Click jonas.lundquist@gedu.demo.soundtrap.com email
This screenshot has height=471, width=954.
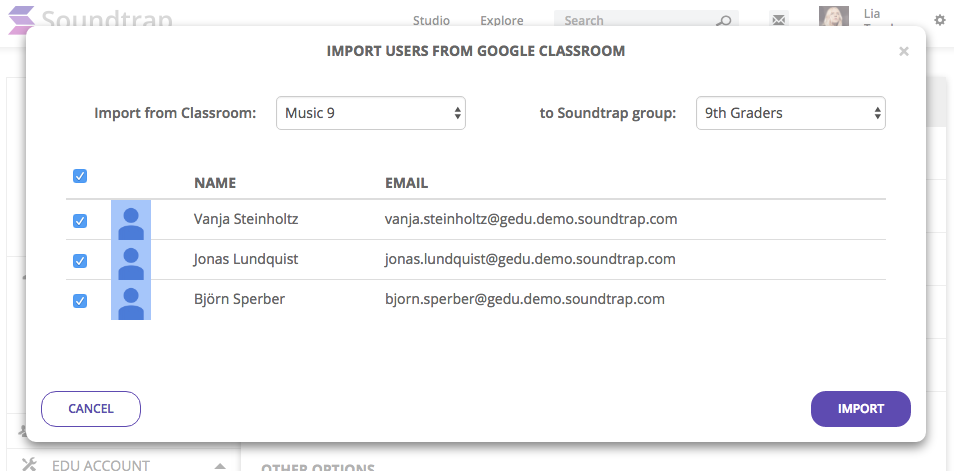(x=530, y=259)
